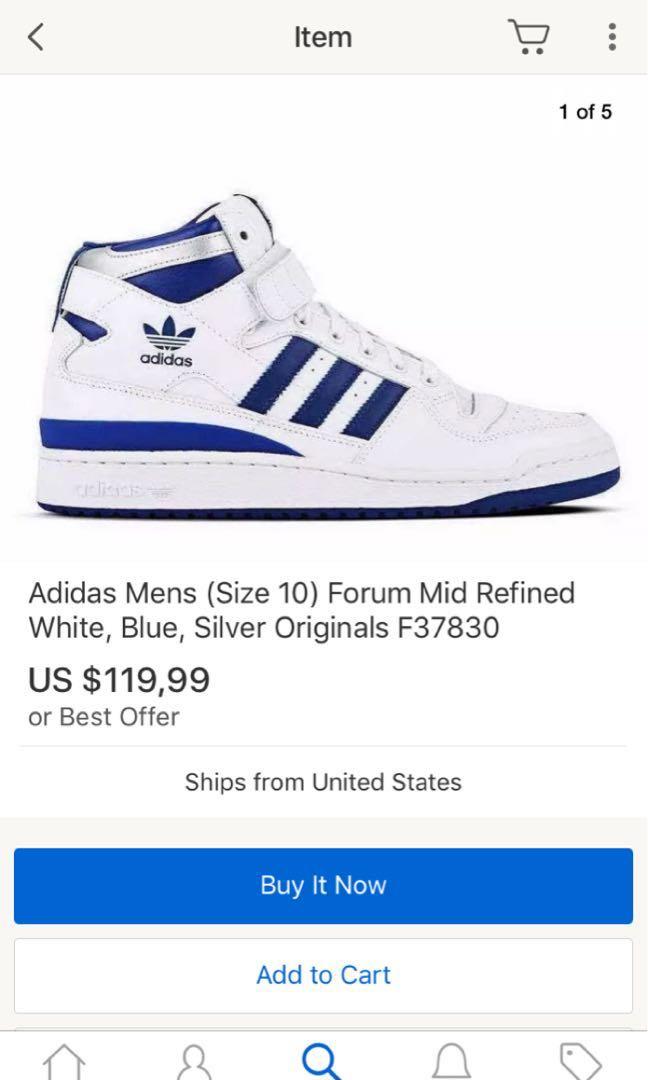Viewport: 648px width, 1080px height.
Task: Open the sneaker product photo
Action: tap(324, 355)
